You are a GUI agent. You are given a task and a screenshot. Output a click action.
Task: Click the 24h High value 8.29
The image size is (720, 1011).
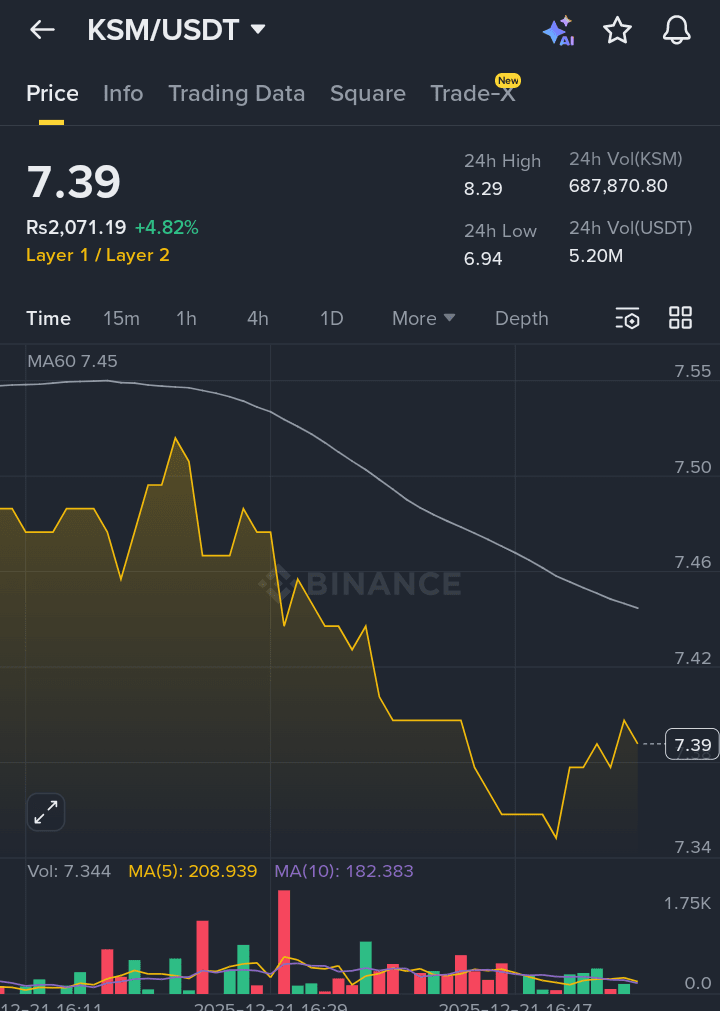pyautogui.click(x=483, y=189)
